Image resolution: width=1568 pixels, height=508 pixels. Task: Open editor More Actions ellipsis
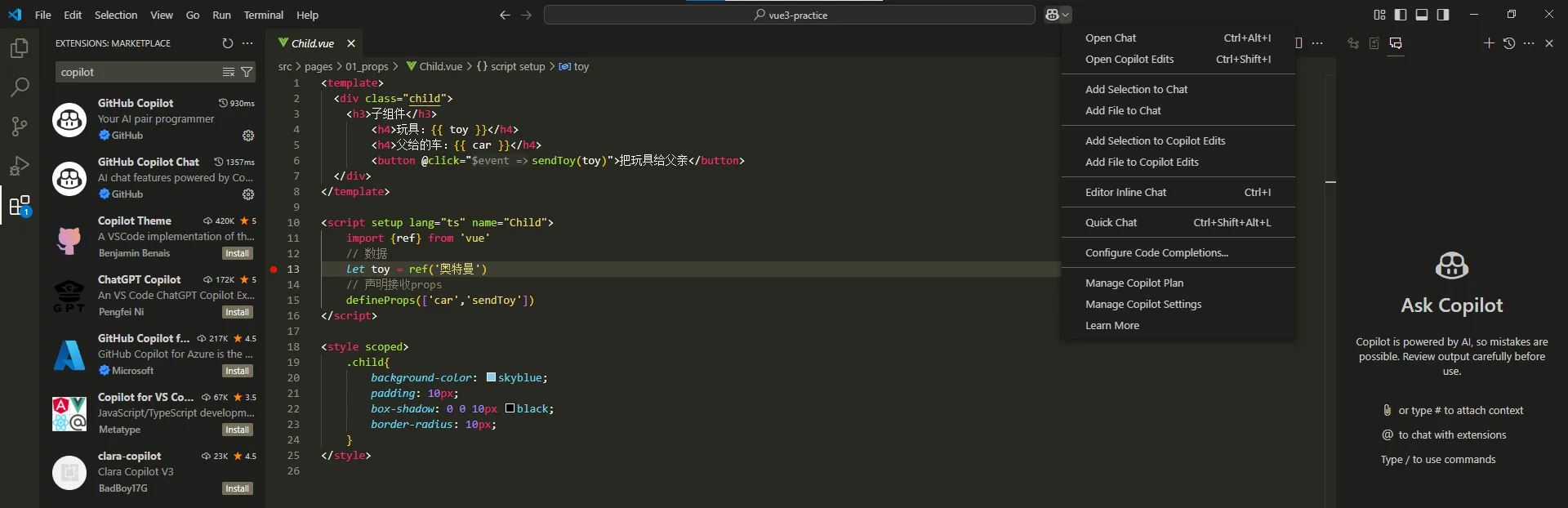pos(1317,43)
